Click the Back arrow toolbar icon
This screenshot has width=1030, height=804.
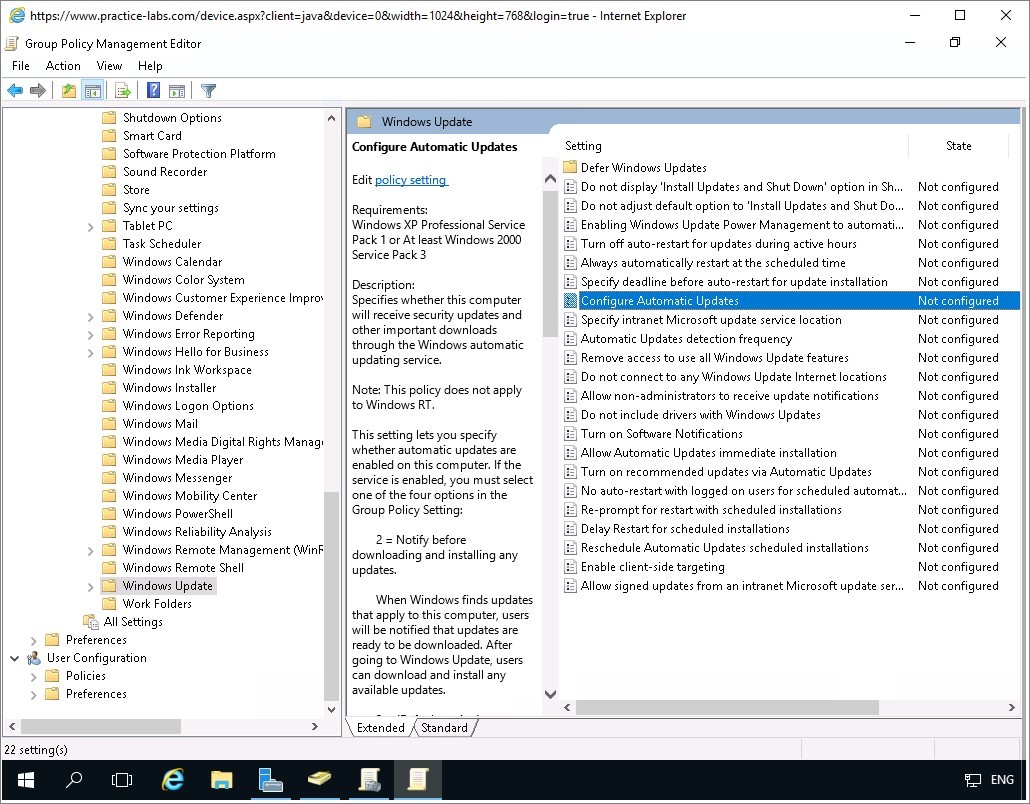pyautogui.click(x=15, y=91)
